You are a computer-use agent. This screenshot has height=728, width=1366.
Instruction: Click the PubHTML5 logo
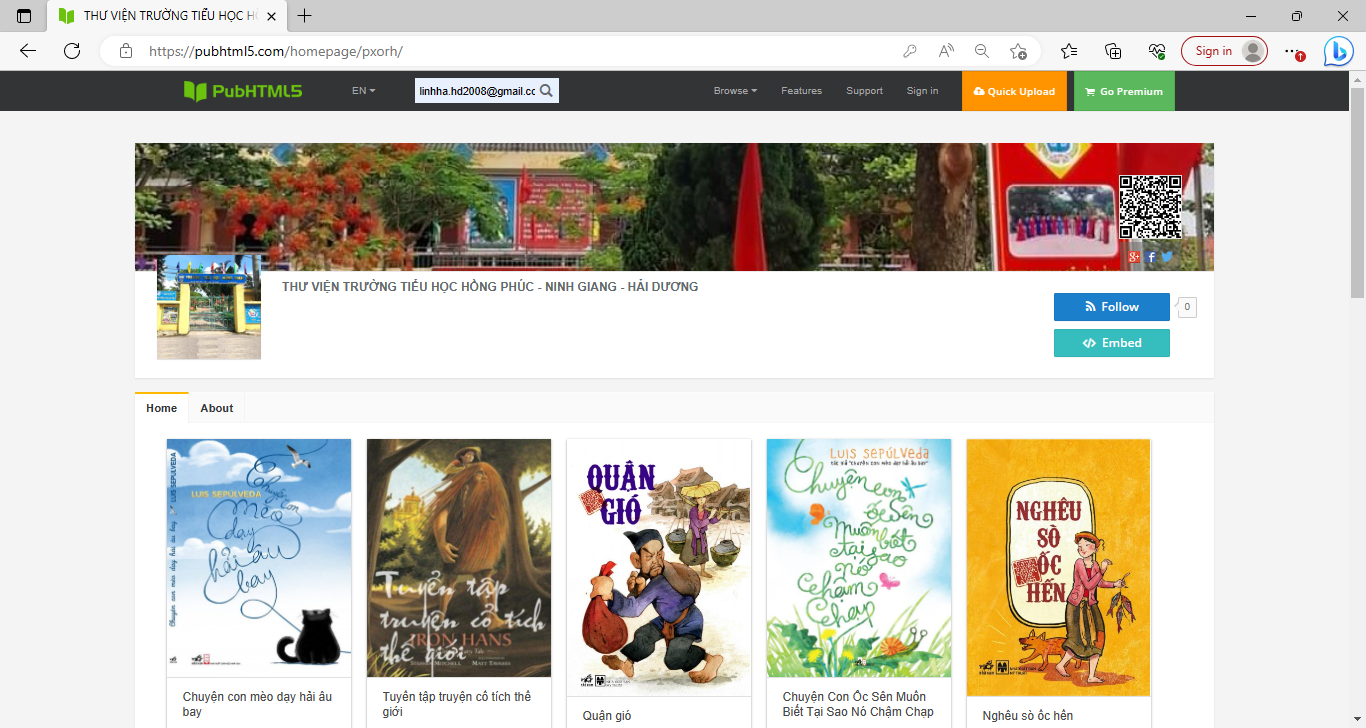tap(243, 91)
